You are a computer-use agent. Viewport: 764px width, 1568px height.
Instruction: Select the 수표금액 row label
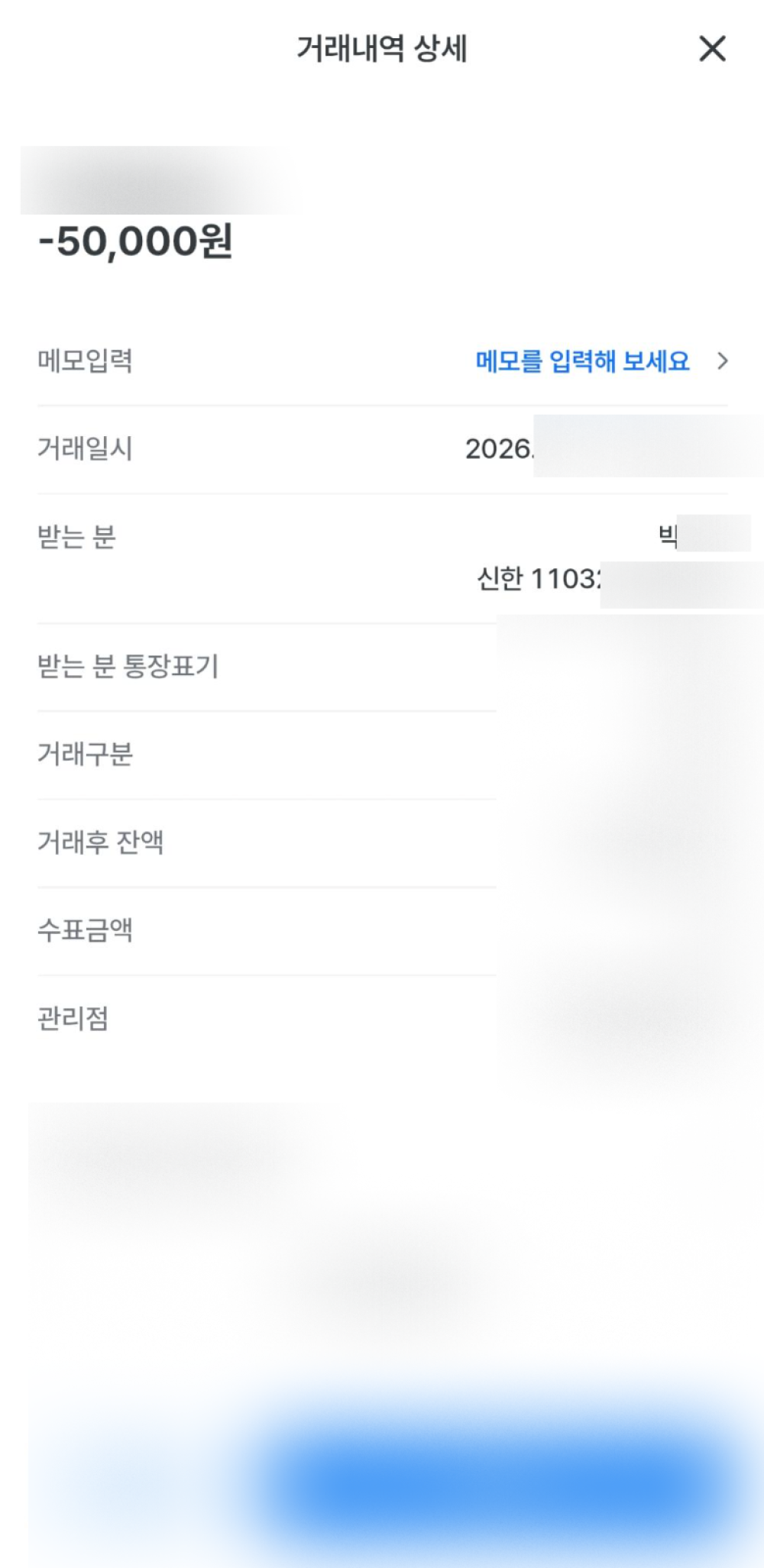tap(85, 930)
